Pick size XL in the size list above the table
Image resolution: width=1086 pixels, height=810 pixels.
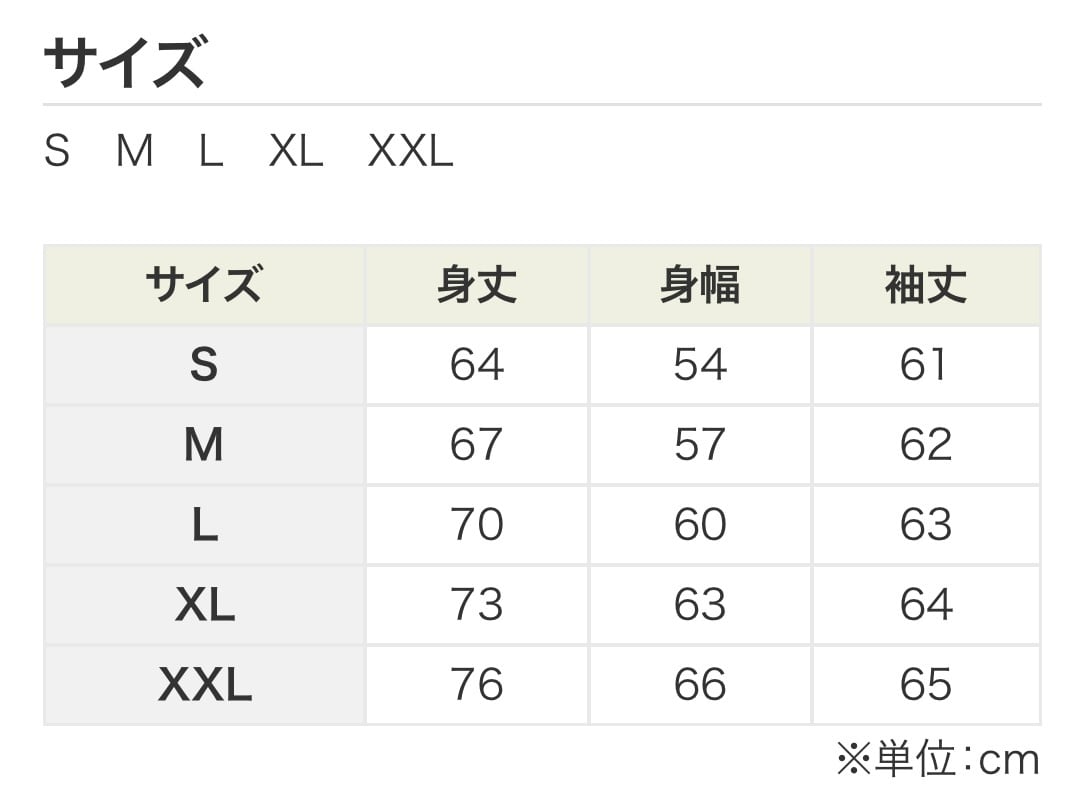tap(296, 152)
